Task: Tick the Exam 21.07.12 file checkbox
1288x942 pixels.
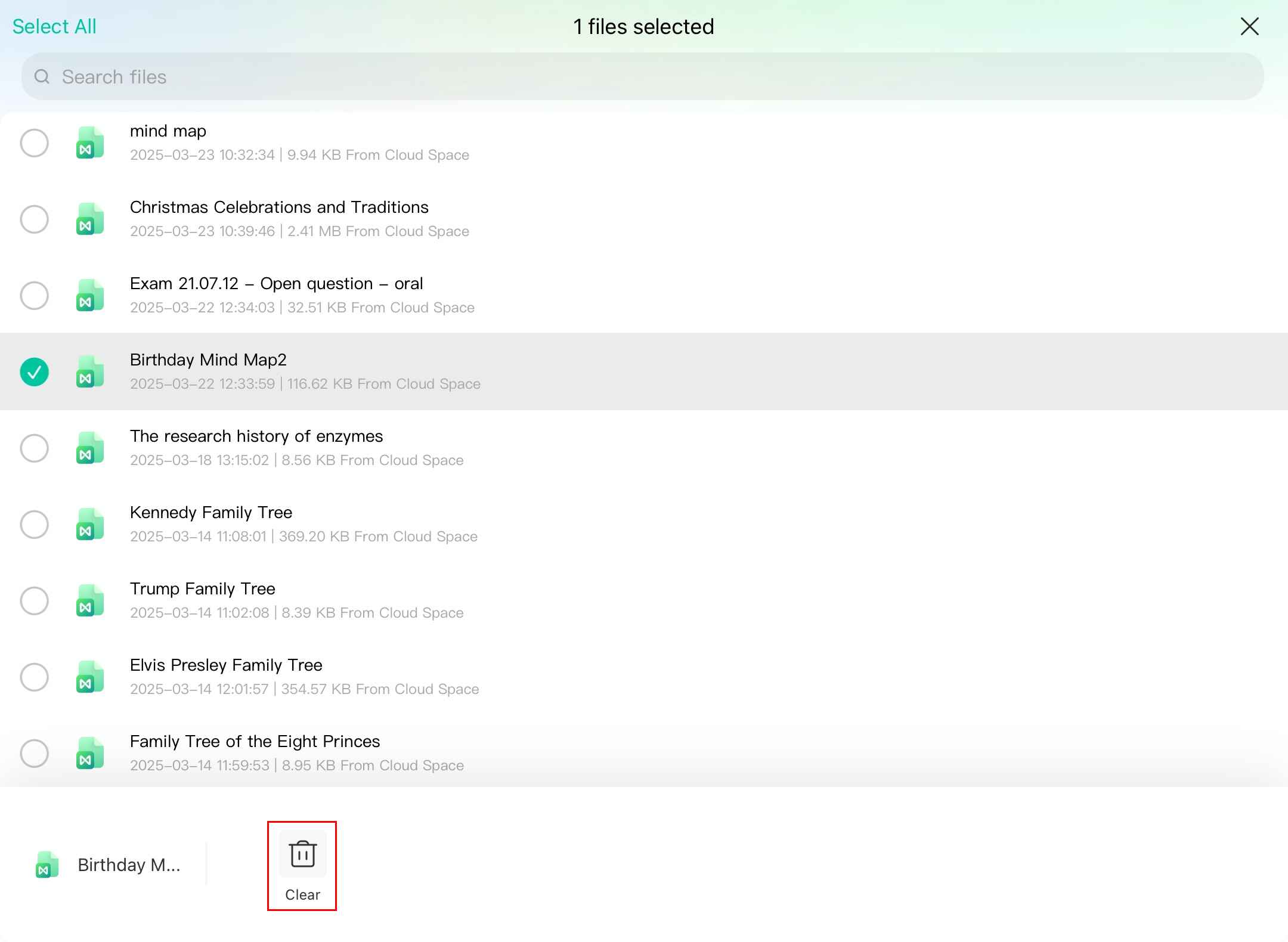Action: [35, 295]
